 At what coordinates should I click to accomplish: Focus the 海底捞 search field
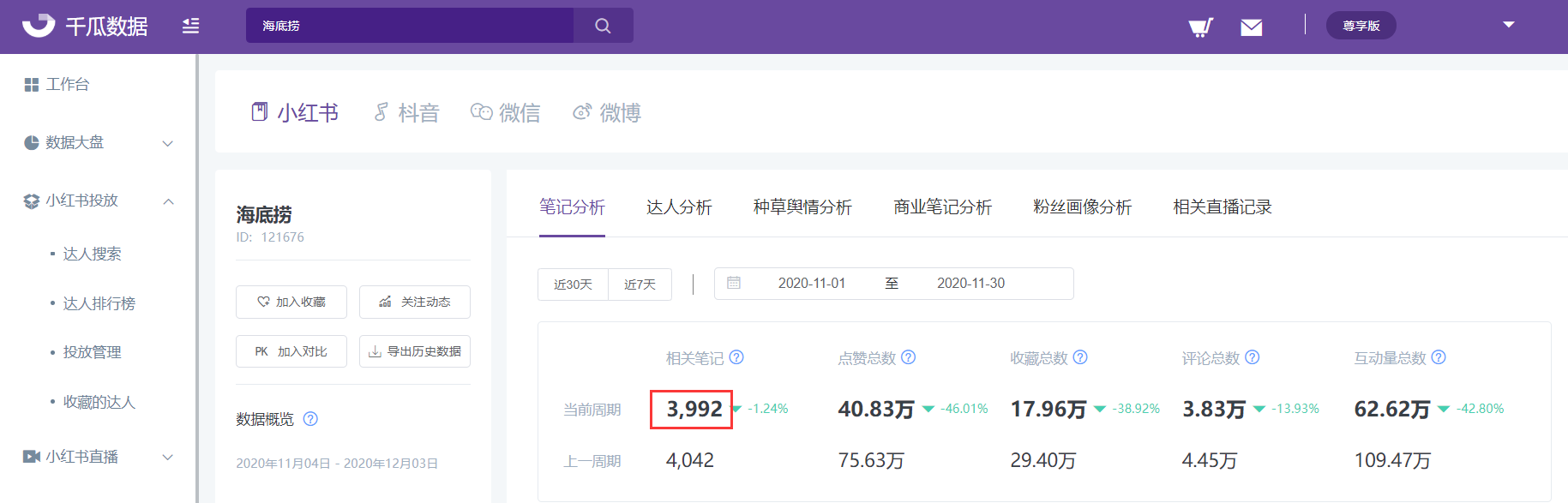coord(410,26)
